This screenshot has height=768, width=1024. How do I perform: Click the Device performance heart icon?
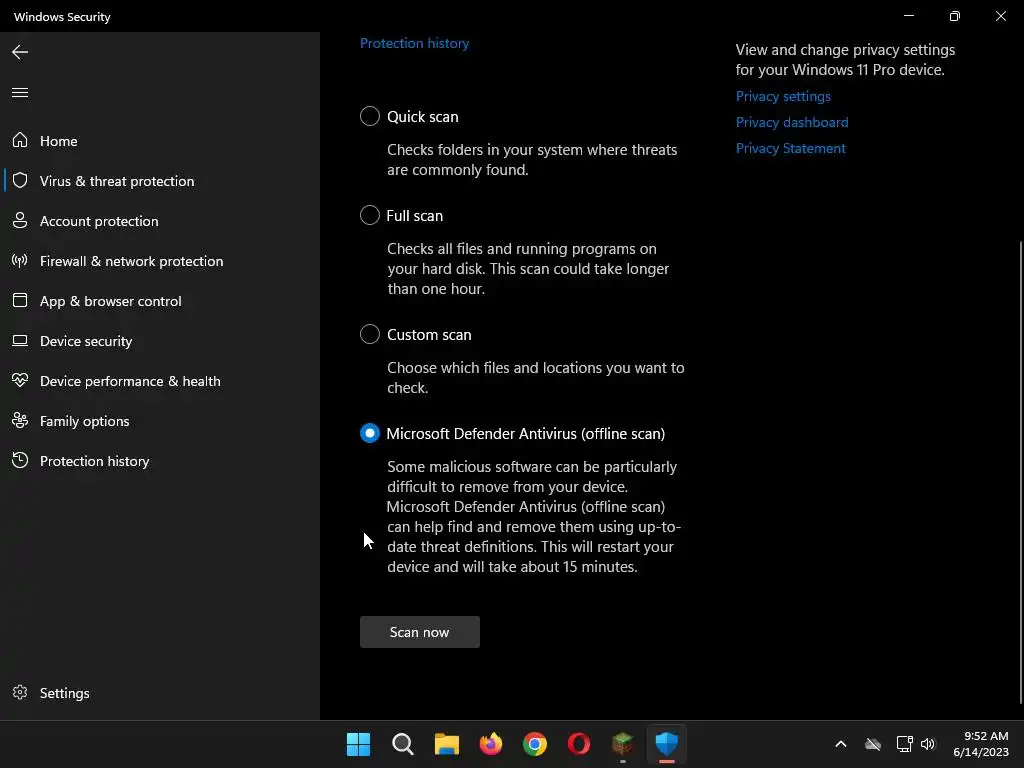(x=20, y=380)
